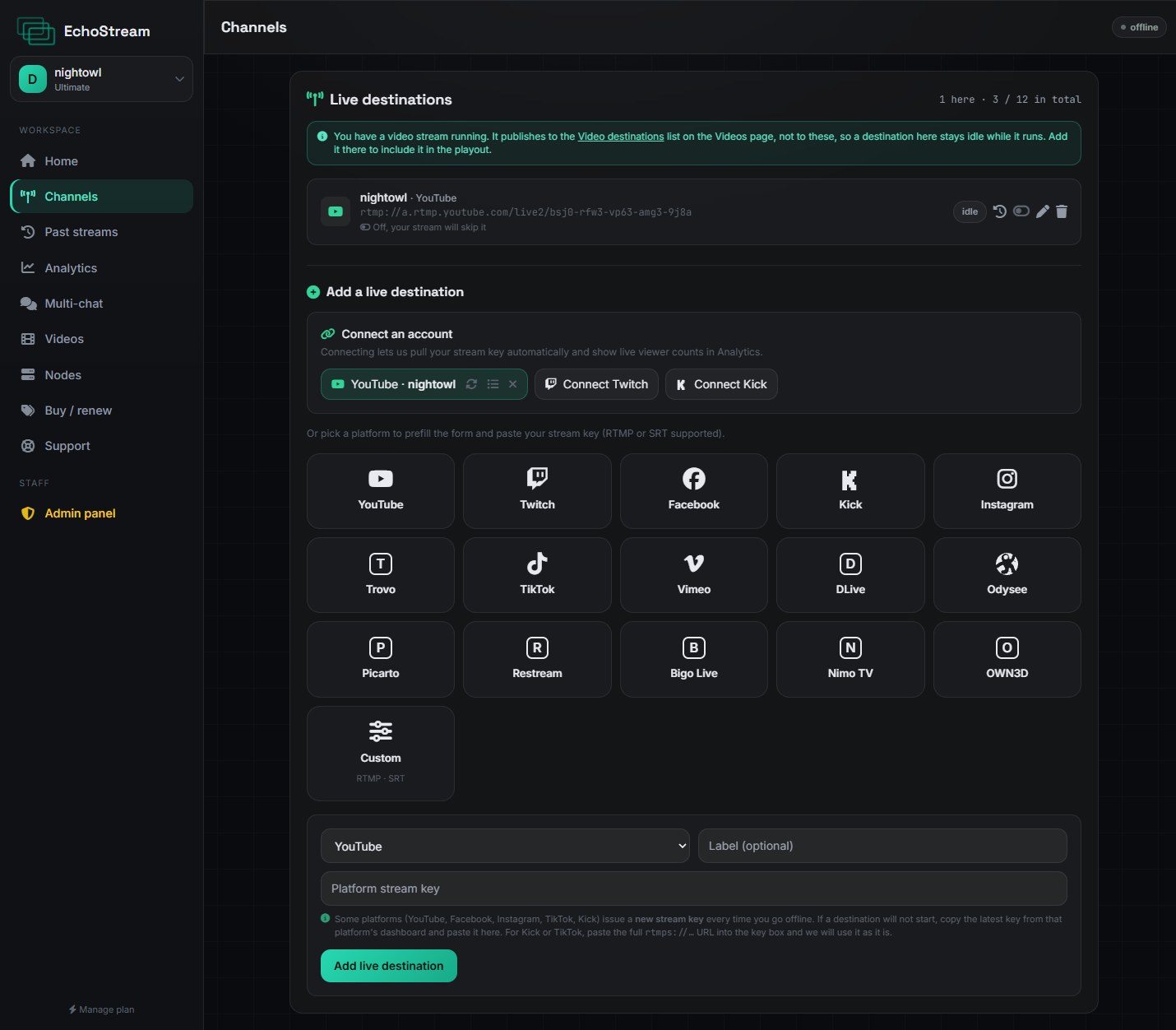This screenshot has width=1176, height=1030.
Task: Expand the nightowl account switcher
Action: pos(101,79)
